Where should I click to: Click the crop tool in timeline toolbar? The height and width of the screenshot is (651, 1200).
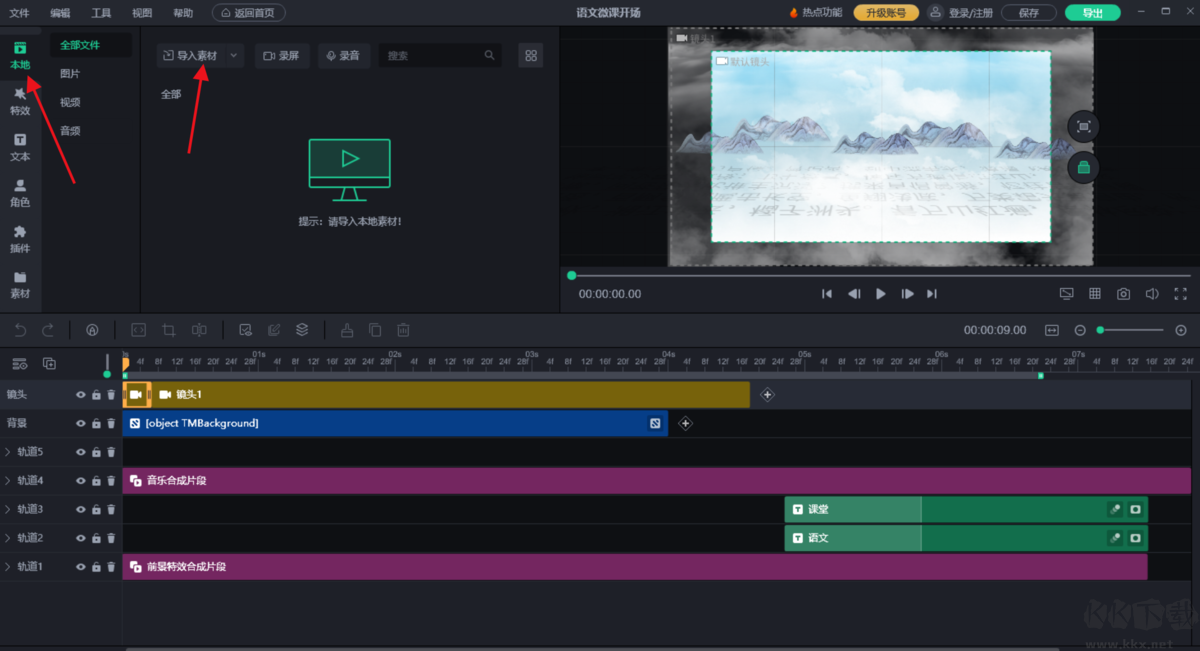click(x=169, y=330)
